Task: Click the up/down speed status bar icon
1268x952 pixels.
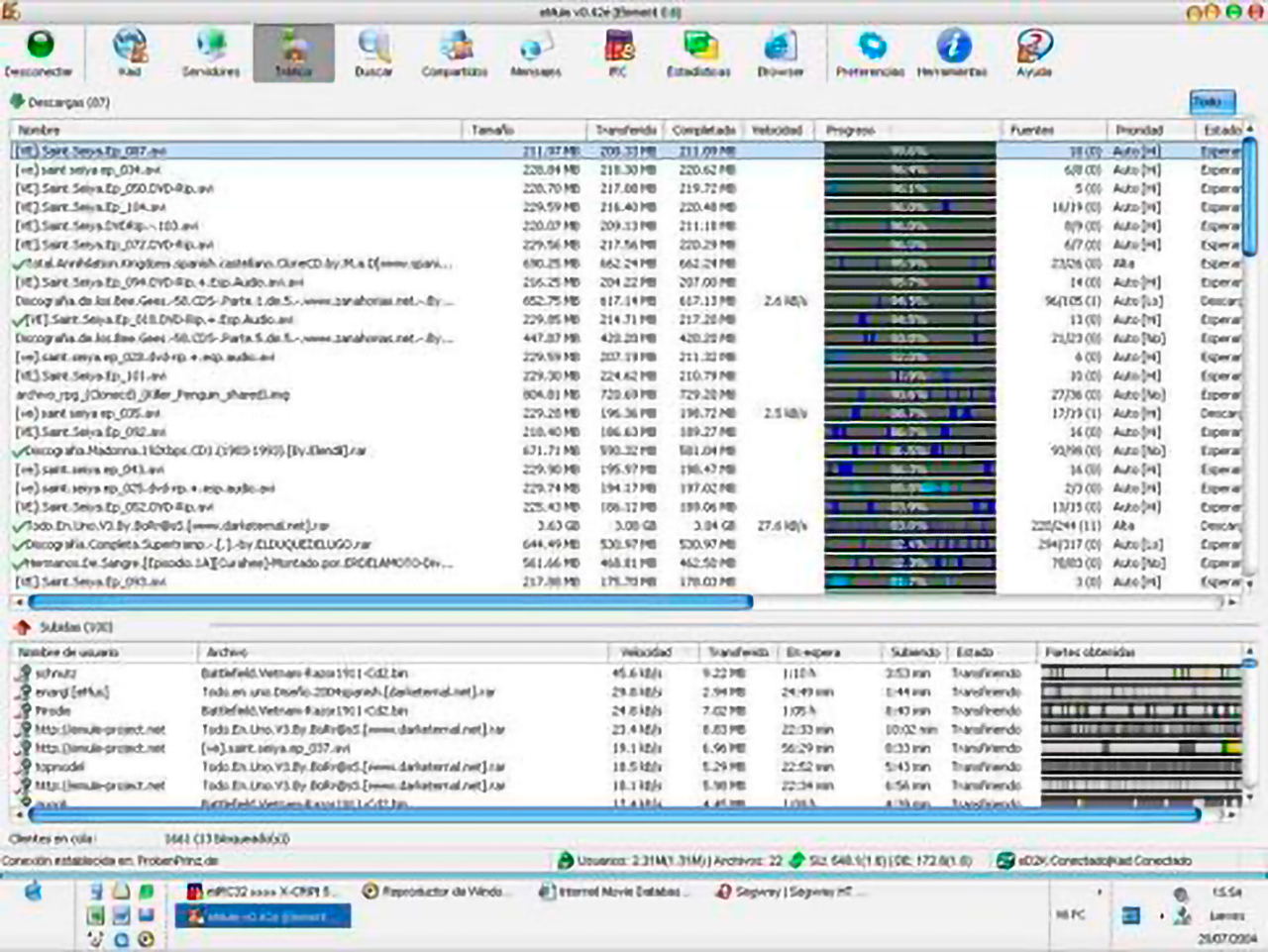Action: (796, 861)
